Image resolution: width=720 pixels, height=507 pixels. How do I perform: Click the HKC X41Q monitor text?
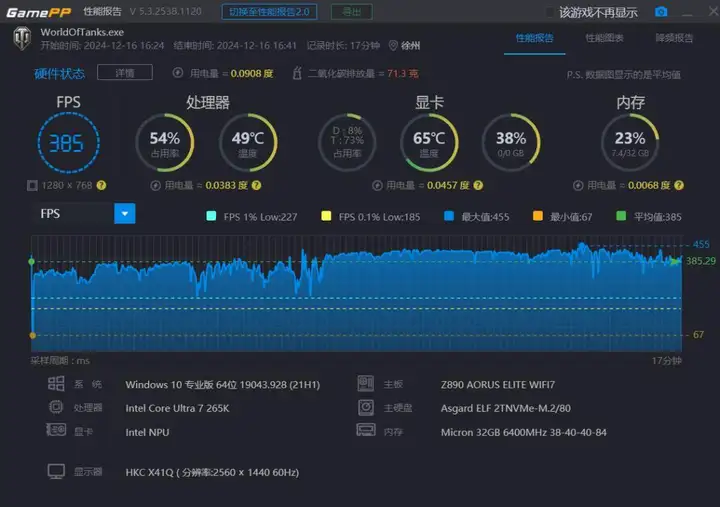click(212, 473)
